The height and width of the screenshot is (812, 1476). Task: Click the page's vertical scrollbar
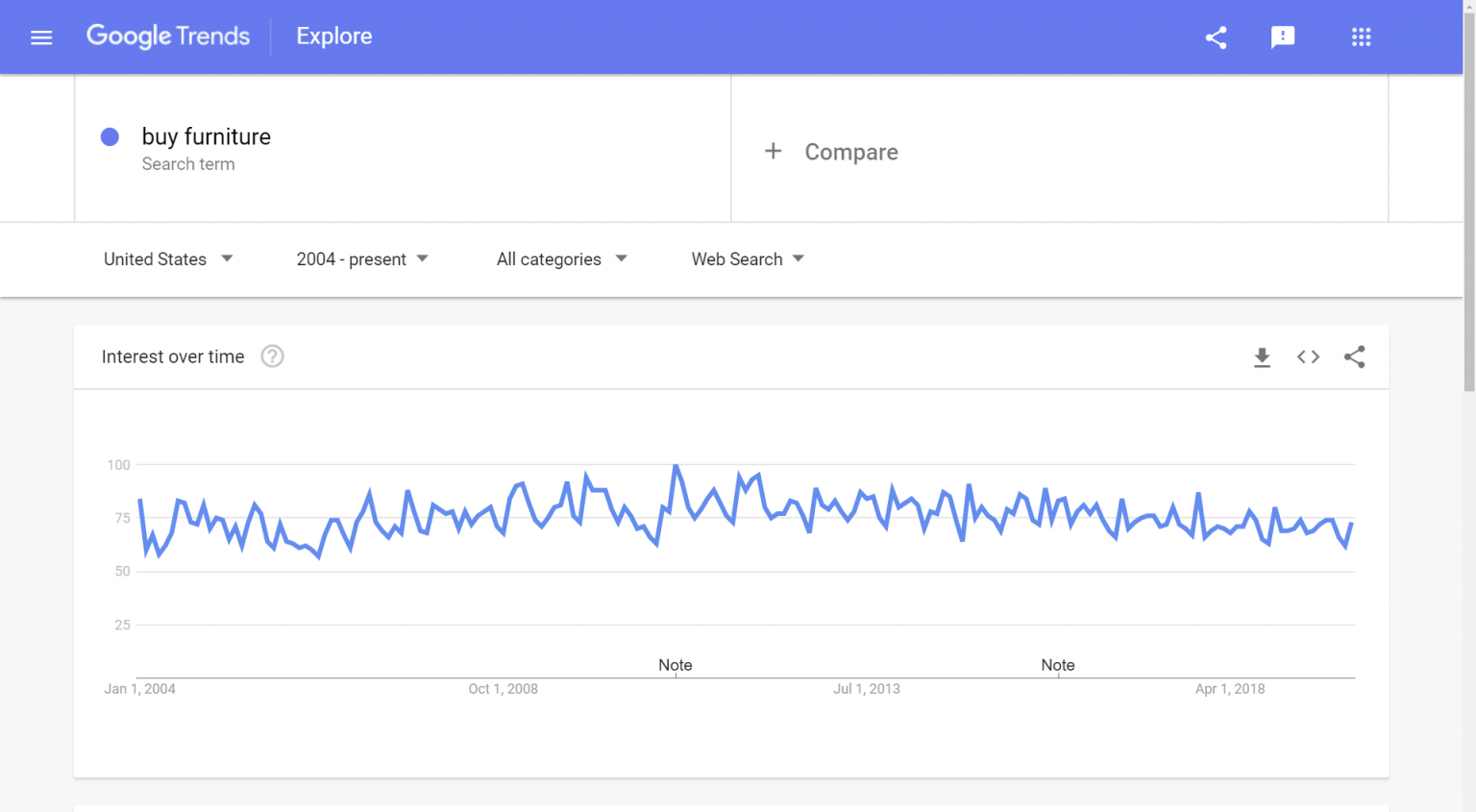pos(1468,192)
